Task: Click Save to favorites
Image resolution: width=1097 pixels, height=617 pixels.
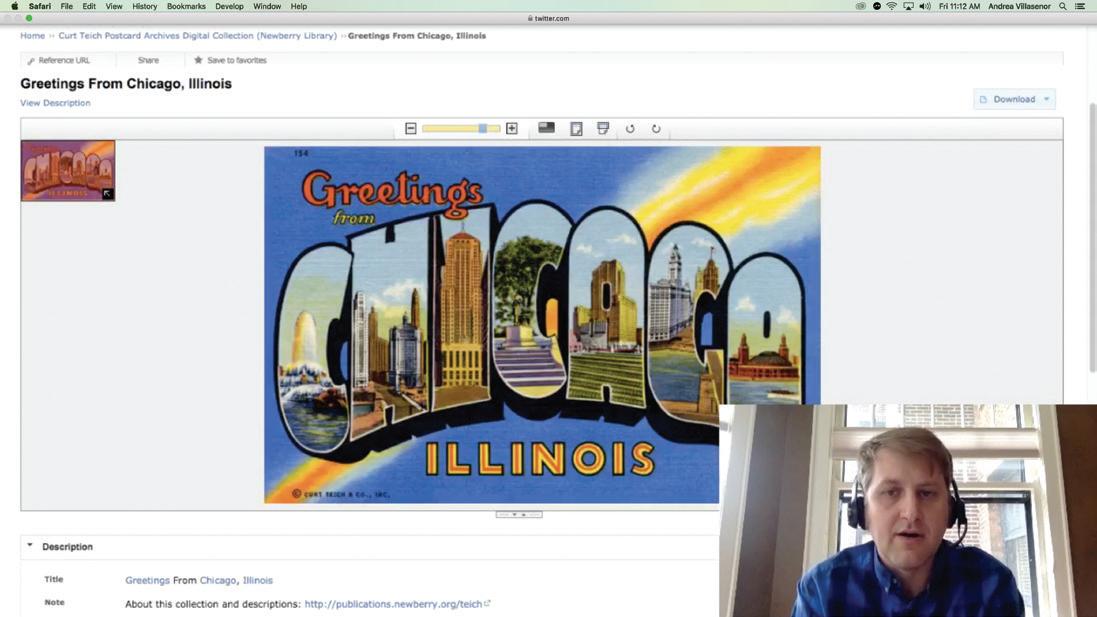Action: 230,60
